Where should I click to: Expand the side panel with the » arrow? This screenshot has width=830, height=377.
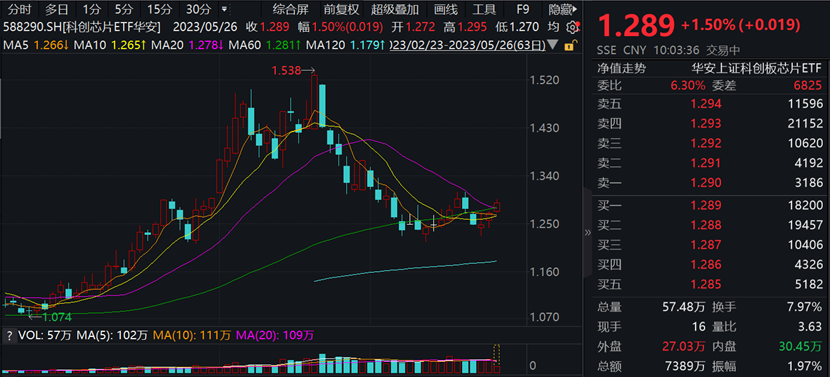tap(587, 232)
